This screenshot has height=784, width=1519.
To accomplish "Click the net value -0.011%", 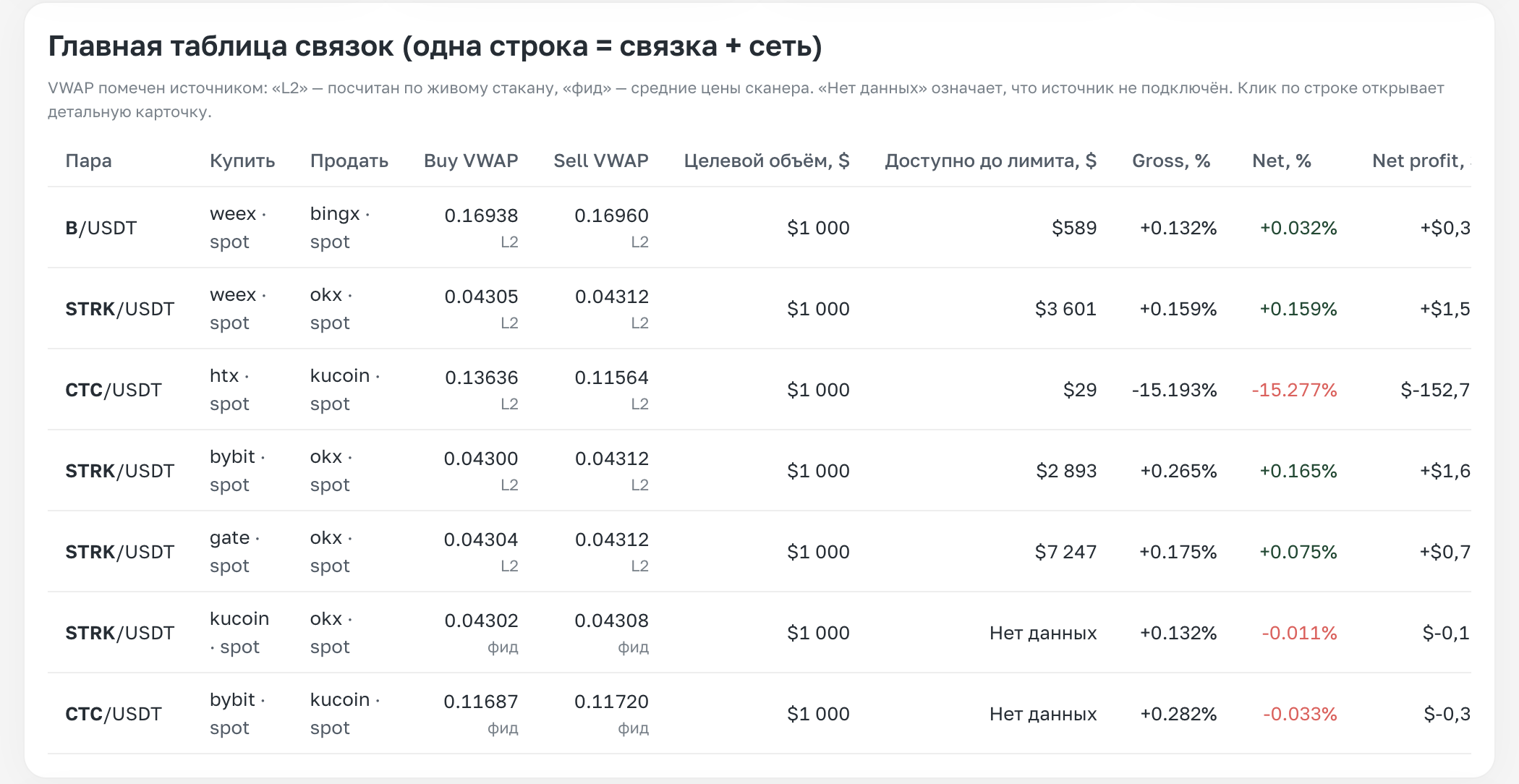I will (x=1299, y=633).
